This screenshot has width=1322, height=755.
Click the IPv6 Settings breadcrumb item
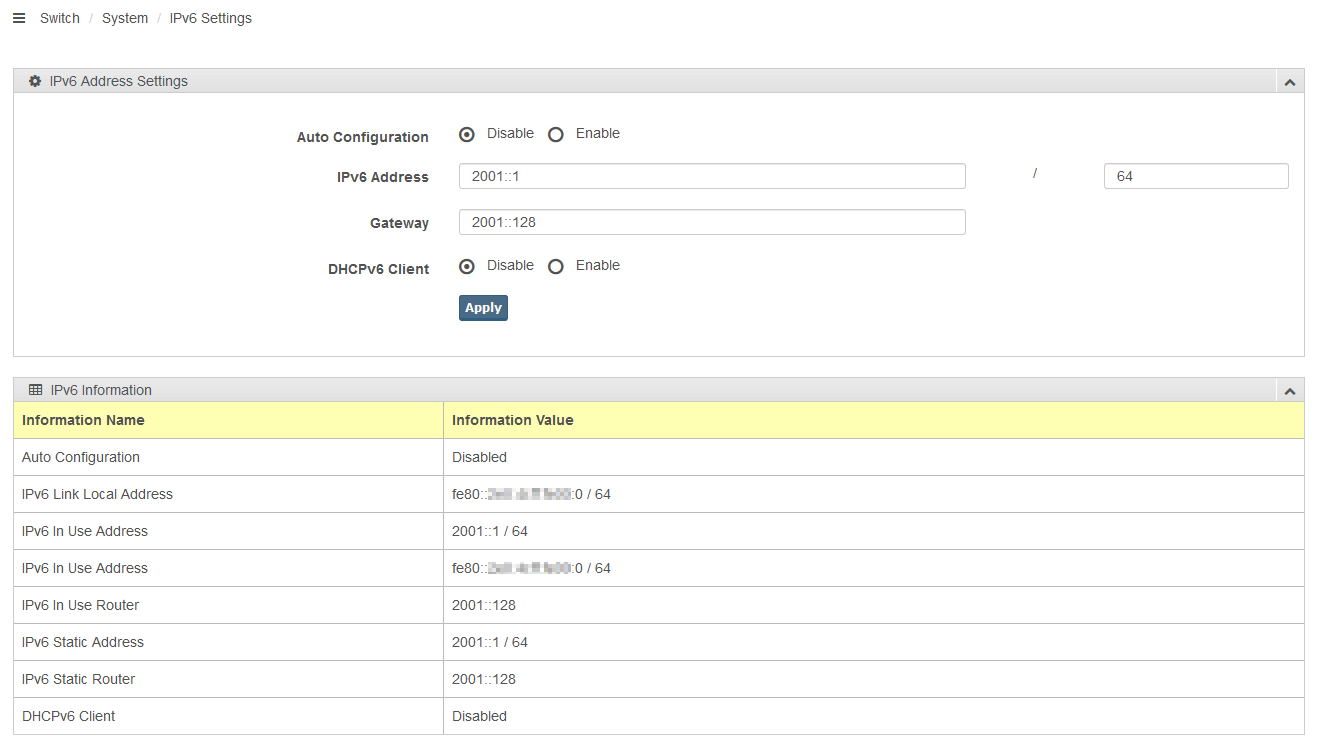click(x=211, y=18)
